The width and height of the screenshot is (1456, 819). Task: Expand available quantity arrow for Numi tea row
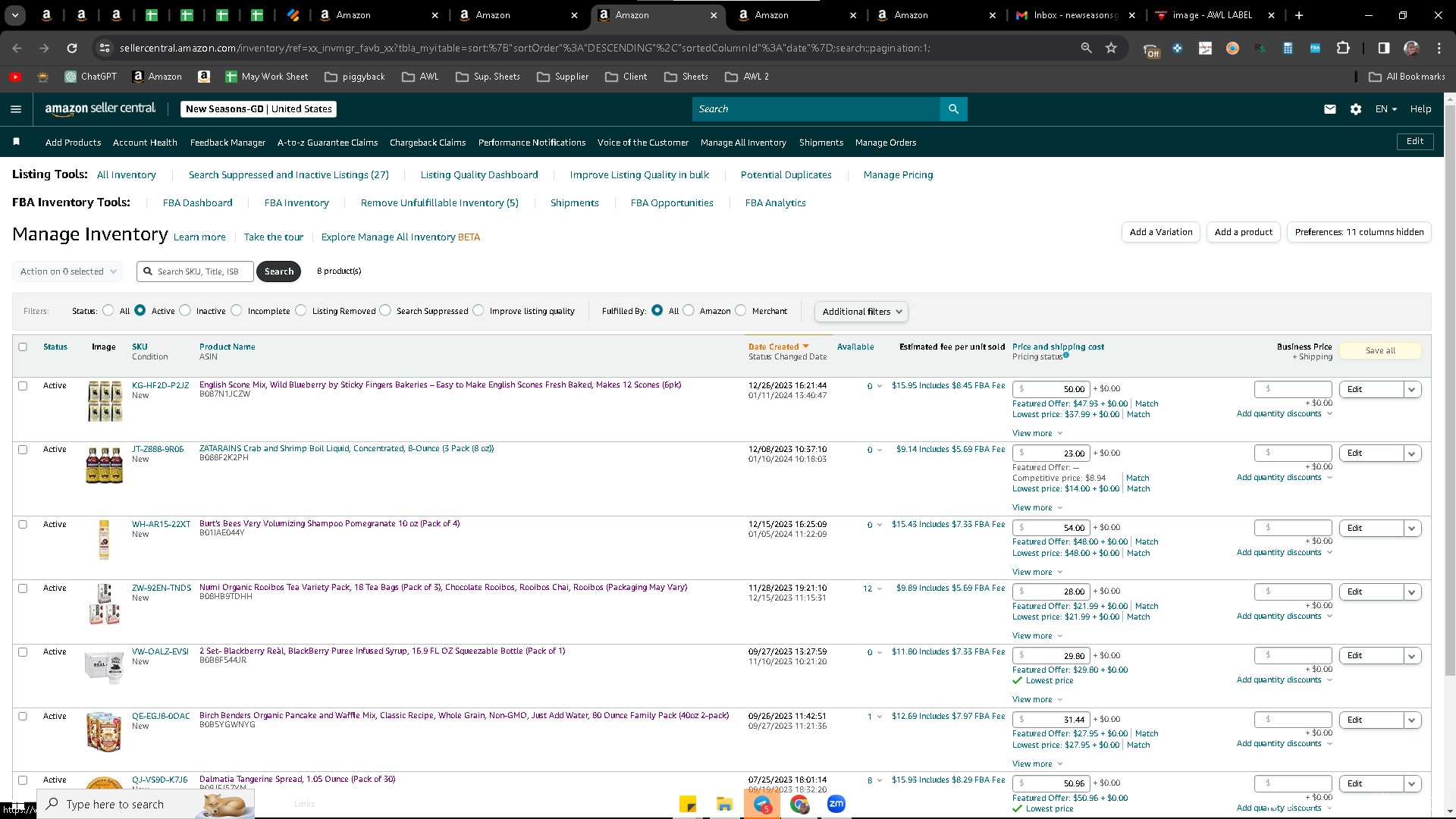[x=880, y=588]
